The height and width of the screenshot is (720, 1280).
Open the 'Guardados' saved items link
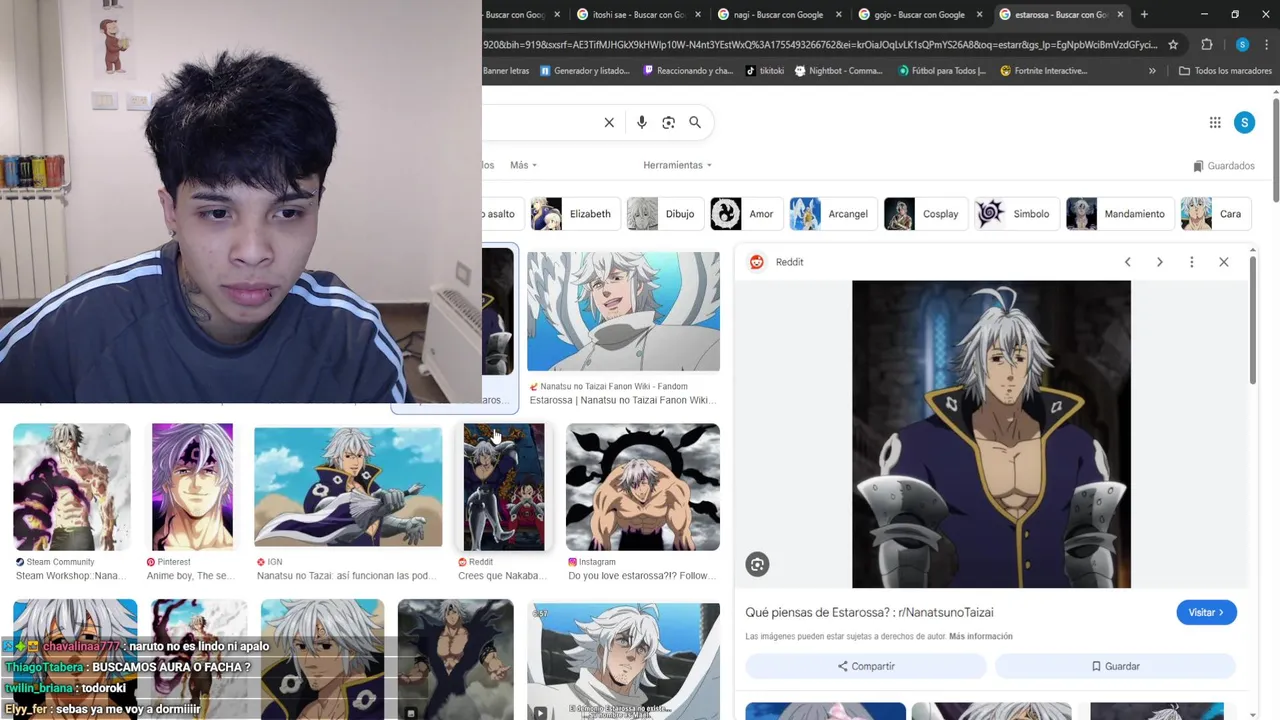[1224, 166]
